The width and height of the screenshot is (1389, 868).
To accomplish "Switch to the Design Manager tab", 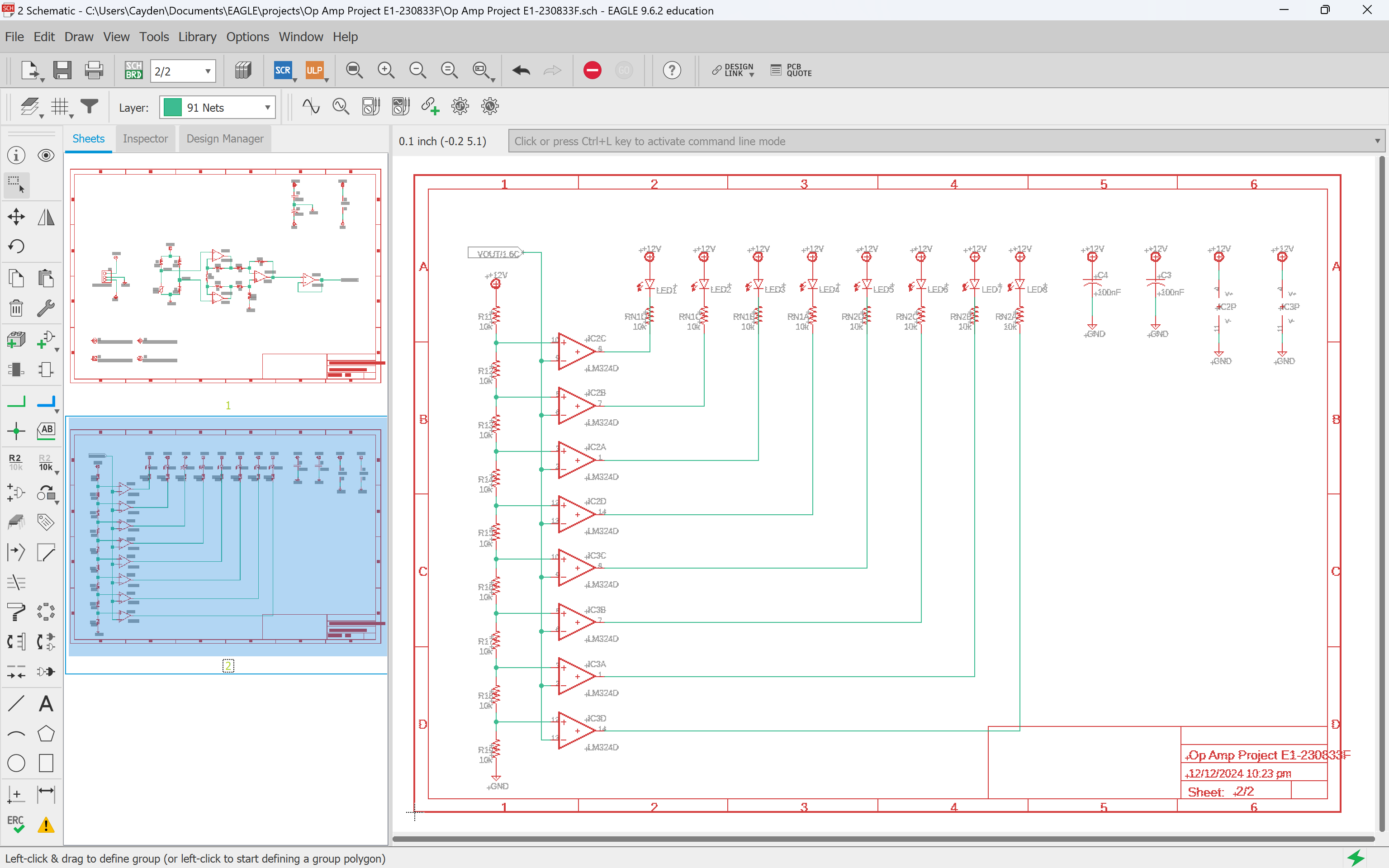I will click(225, 139).
